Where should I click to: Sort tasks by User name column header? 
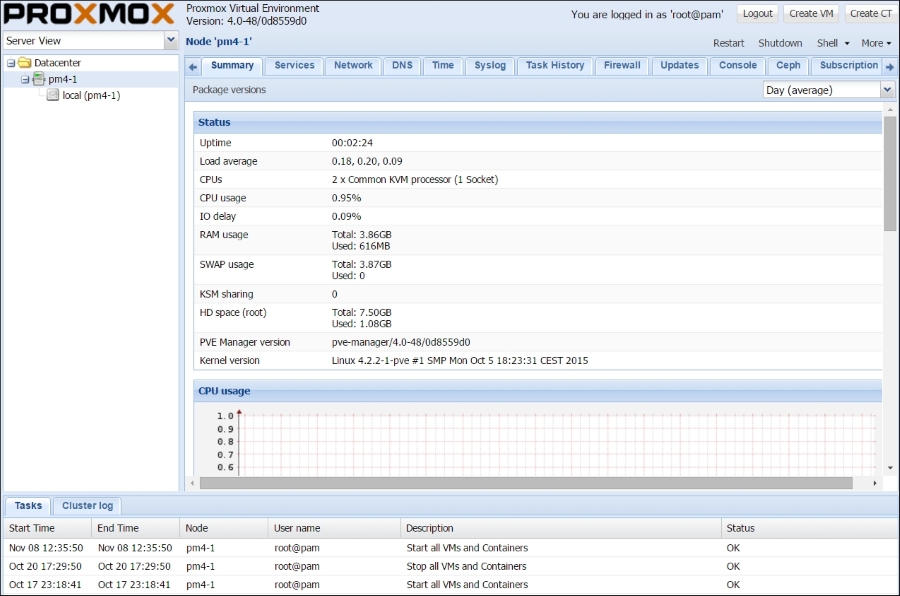coord(334,528)
